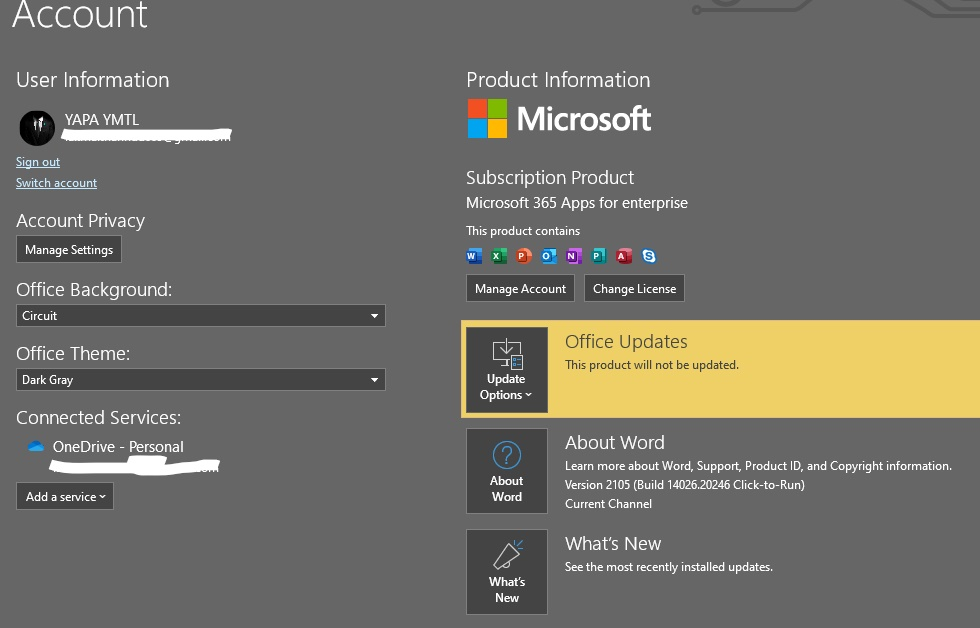Select the OneDrive - Personal service

(118, 447)
